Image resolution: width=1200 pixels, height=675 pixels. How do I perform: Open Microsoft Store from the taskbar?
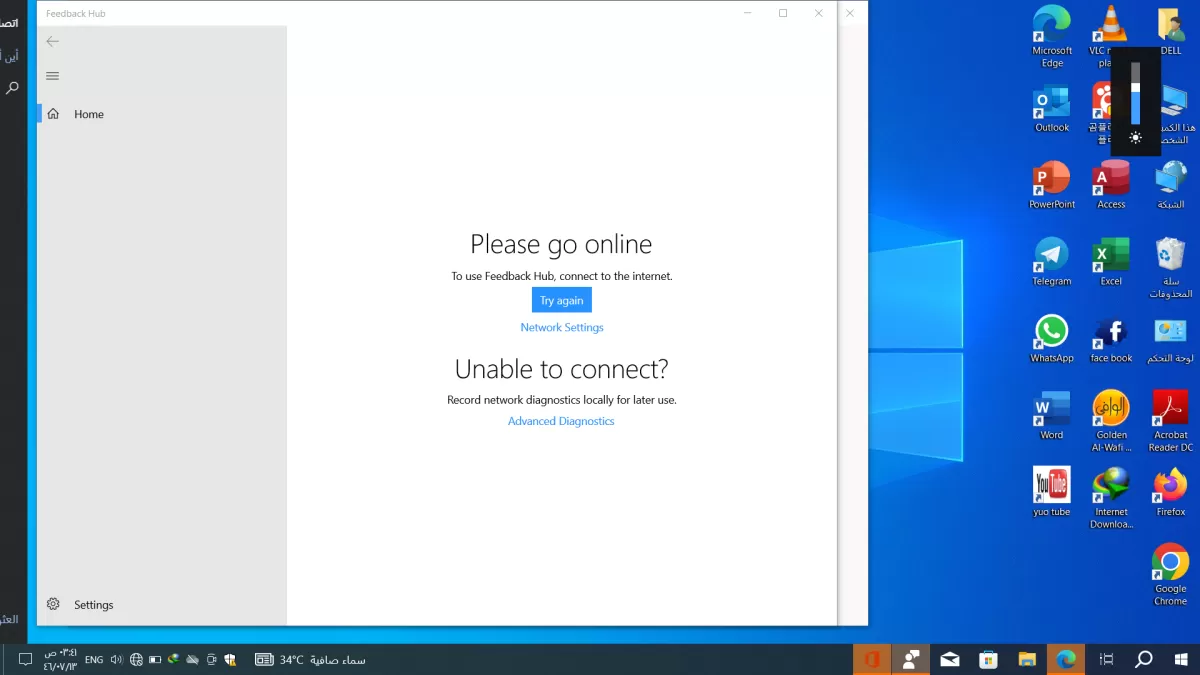click(x=988, y=659)
